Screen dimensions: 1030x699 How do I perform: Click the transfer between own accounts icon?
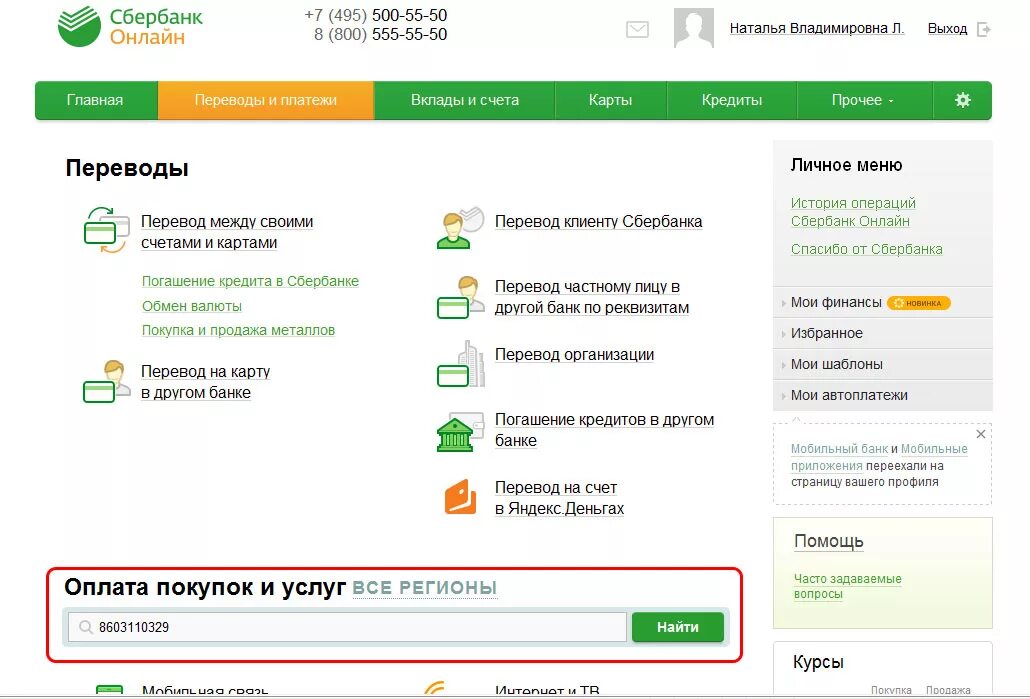point(106,231)
